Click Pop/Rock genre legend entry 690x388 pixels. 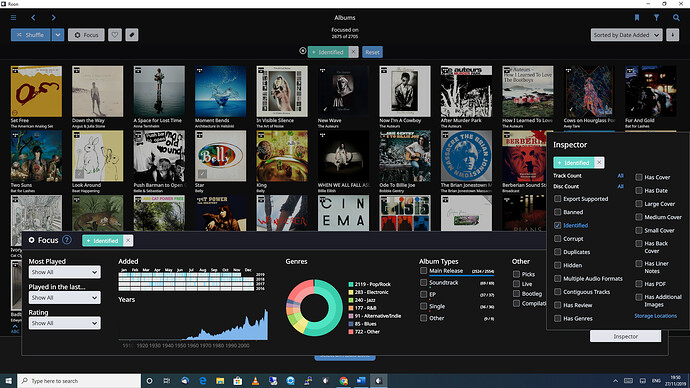(370, 284)
